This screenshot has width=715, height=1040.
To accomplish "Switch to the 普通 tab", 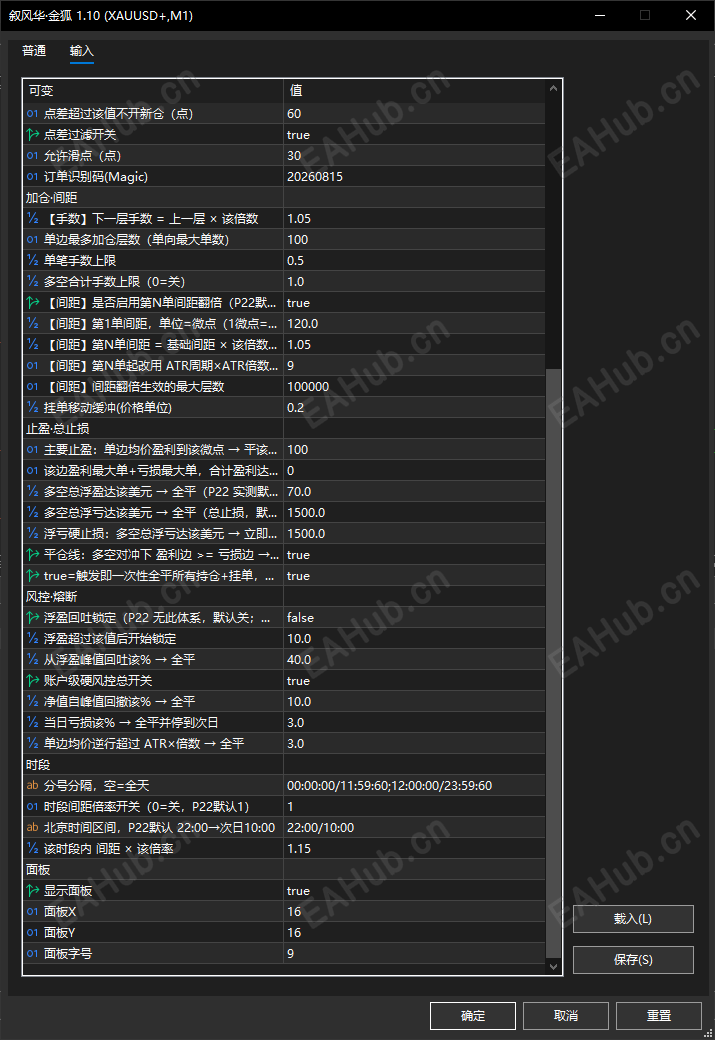I will [34, 51].
